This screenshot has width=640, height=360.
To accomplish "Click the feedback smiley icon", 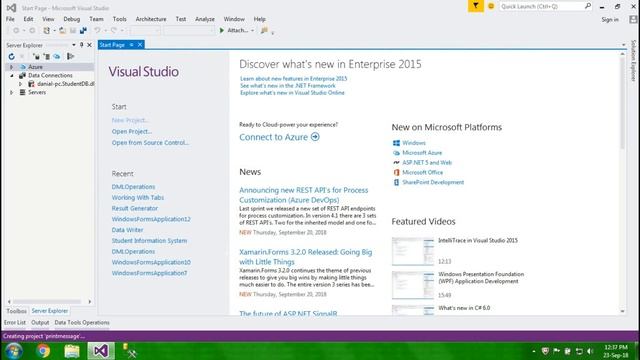I will 491,6.
